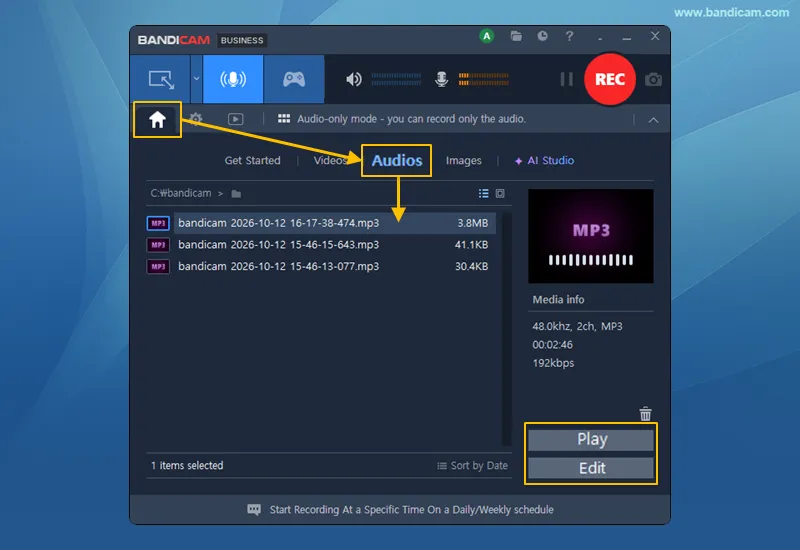Select file bandicam 2026-10-12 15-46-15-643.mp3
Viewport: 800px width, 550px height.
334,245
